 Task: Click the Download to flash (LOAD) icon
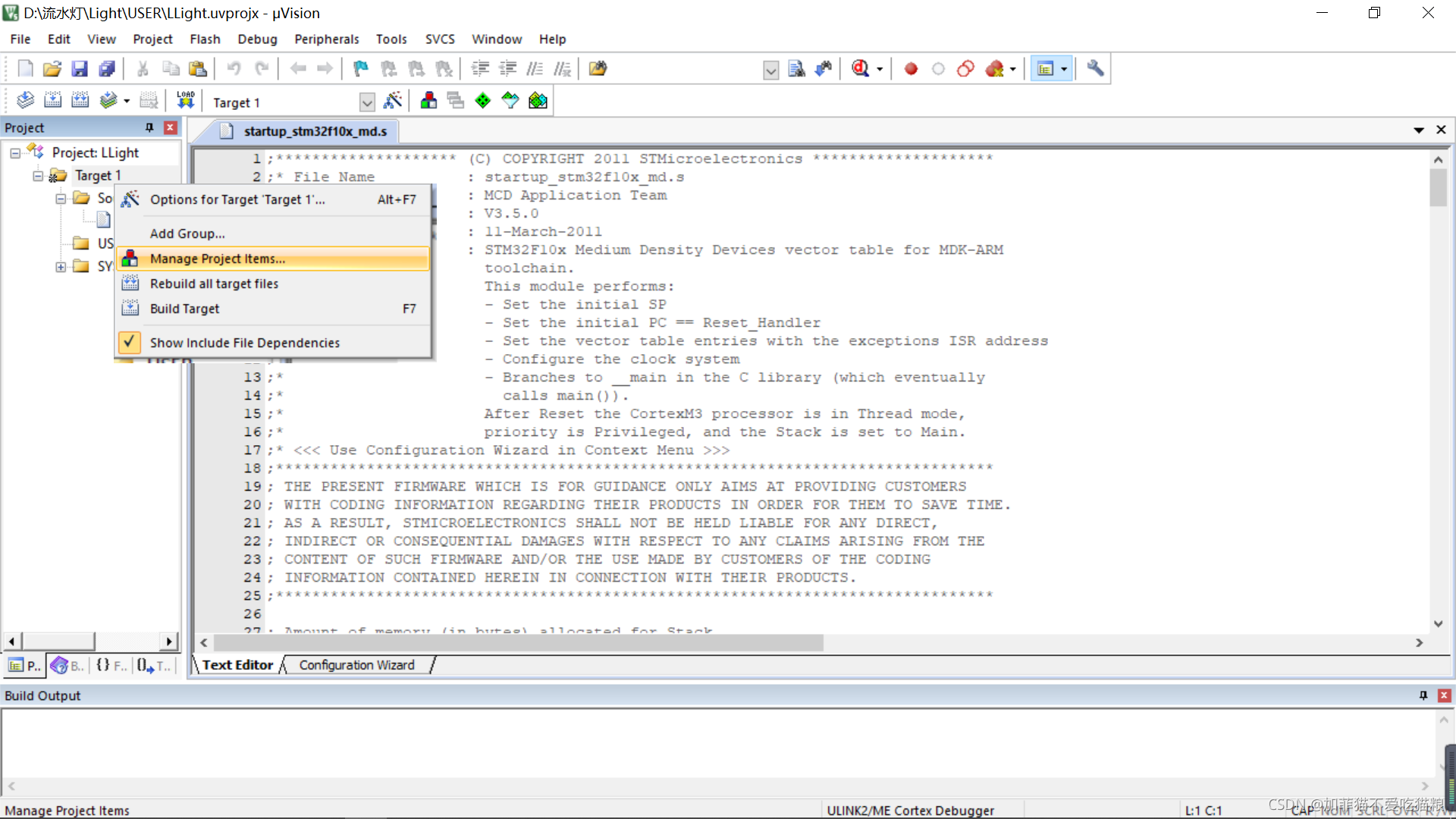click(x=185, y=101)
